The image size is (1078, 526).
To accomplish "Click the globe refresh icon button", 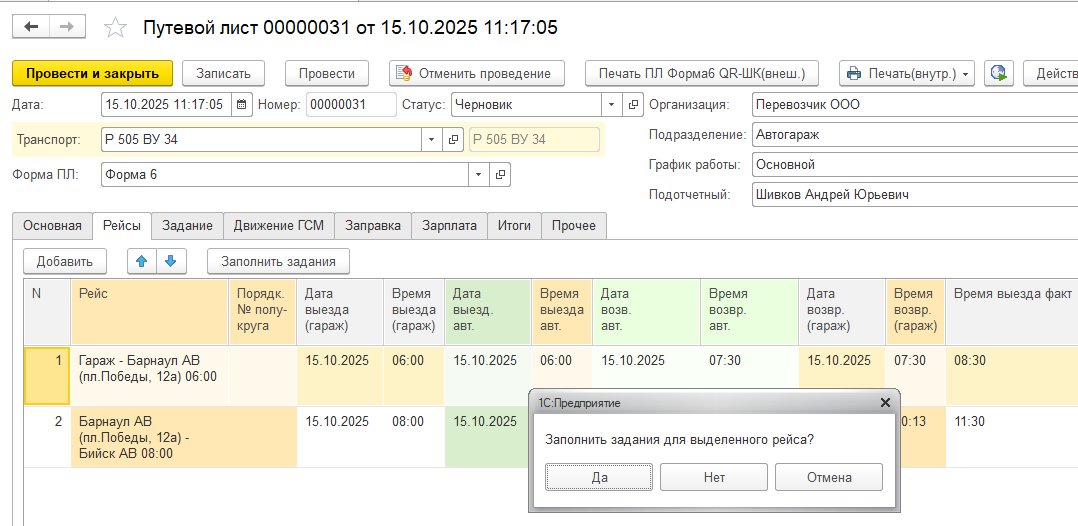I will 998,73.
